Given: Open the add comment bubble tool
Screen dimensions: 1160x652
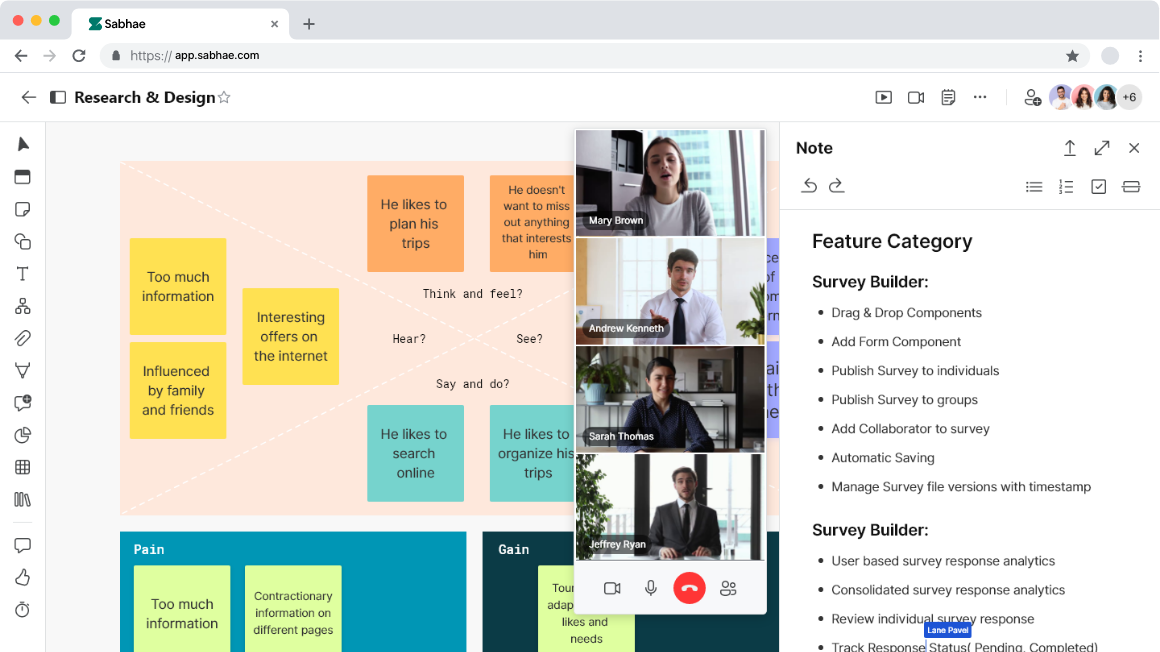Looking at the screenshot, I should point(23,403).
